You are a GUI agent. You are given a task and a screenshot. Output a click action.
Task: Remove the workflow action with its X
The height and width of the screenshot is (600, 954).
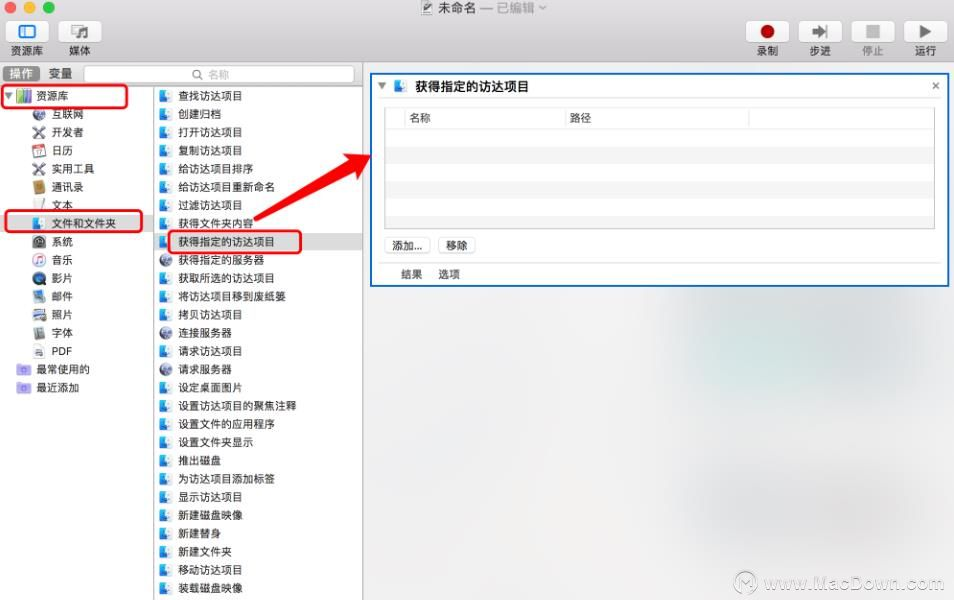(936, 86)
